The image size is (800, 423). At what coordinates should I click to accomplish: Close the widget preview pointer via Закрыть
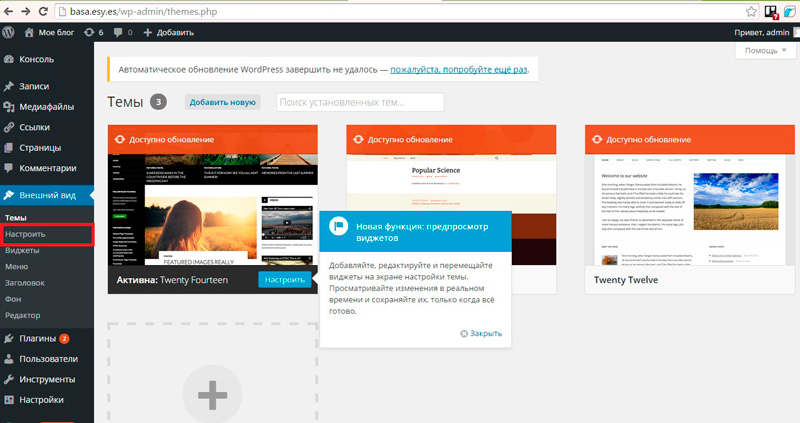pyautogui.click(x=481, y=333)
